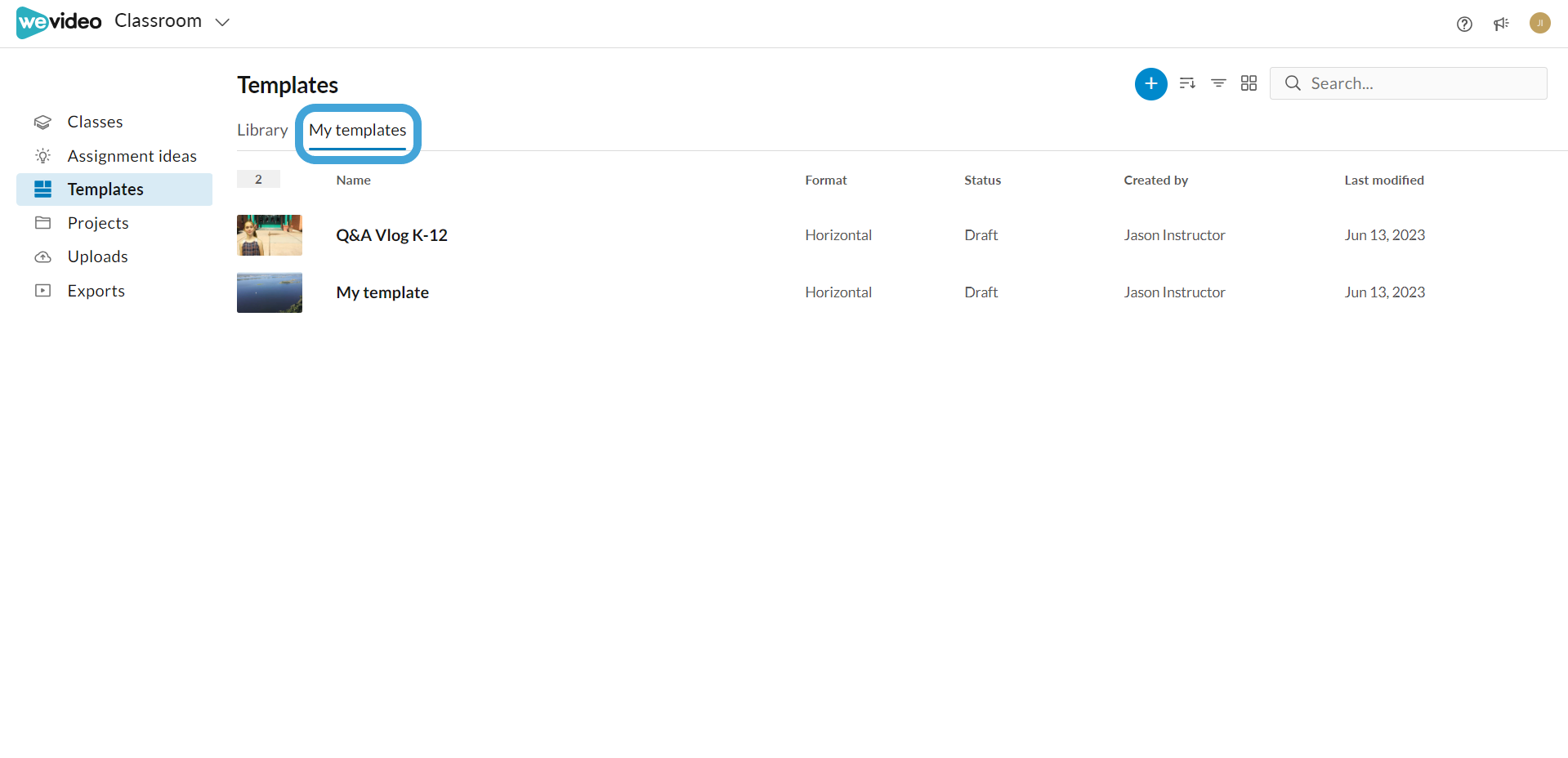Open the Uploads section
Image resolution: width=1568 pixels, height=758 pixels.
tap(97, 256)
